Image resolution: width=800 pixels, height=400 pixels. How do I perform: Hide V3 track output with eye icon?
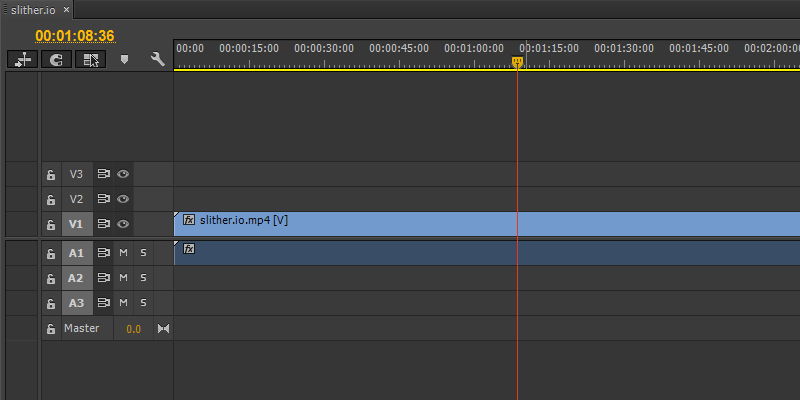point(123,174)
